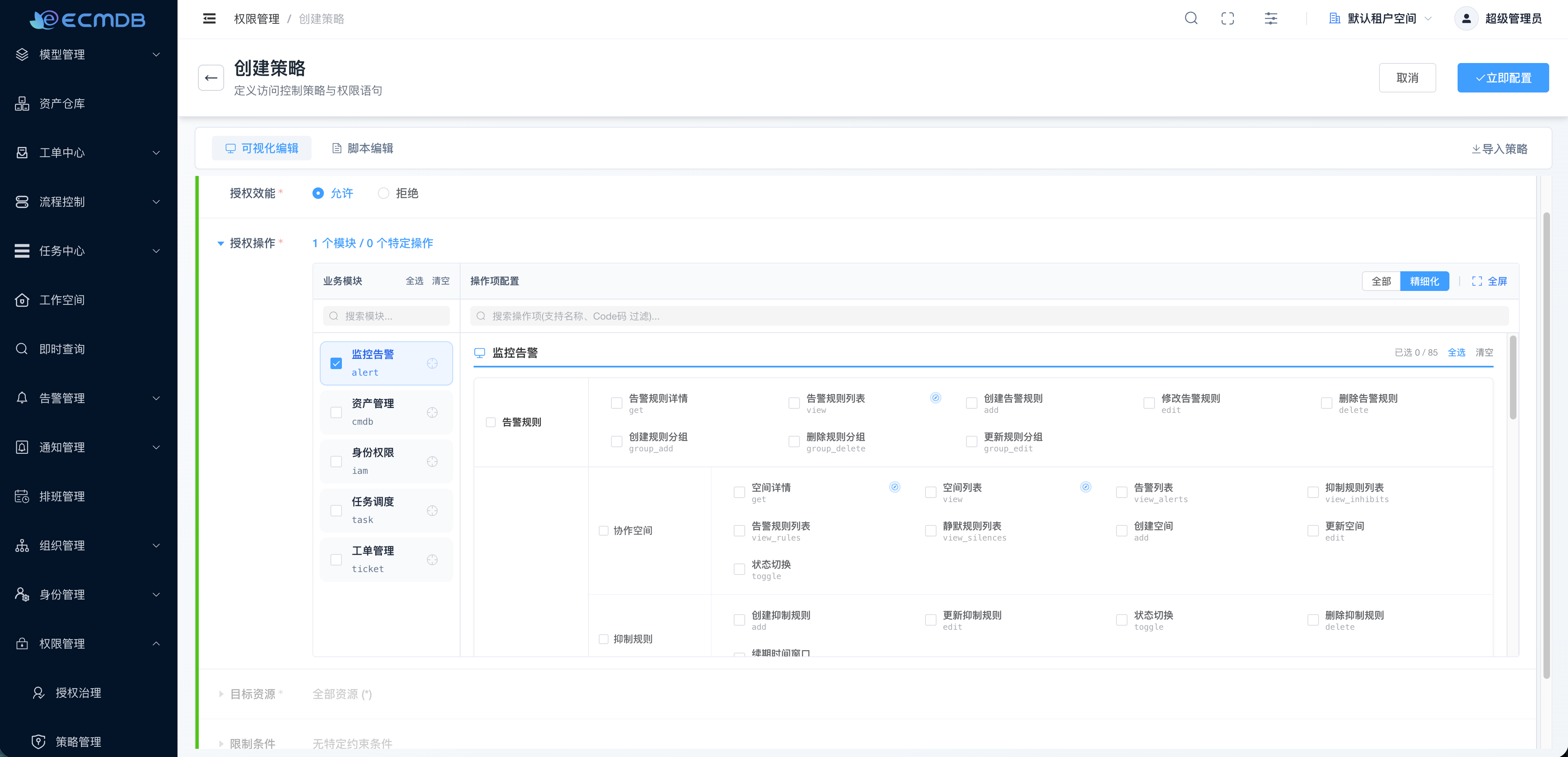Click the badge icon beside 空间列表

pos(1086,487)
